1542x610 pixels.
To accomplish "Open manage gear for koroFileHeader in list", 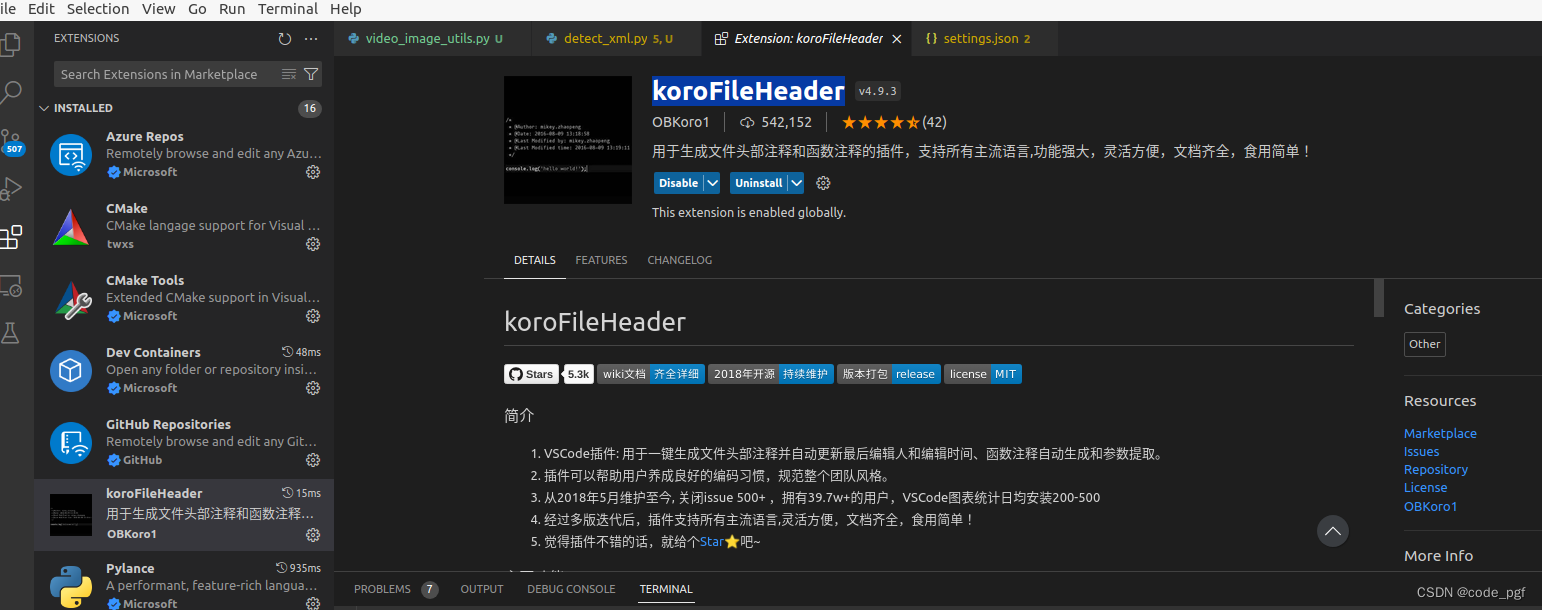I will [313, 535].
